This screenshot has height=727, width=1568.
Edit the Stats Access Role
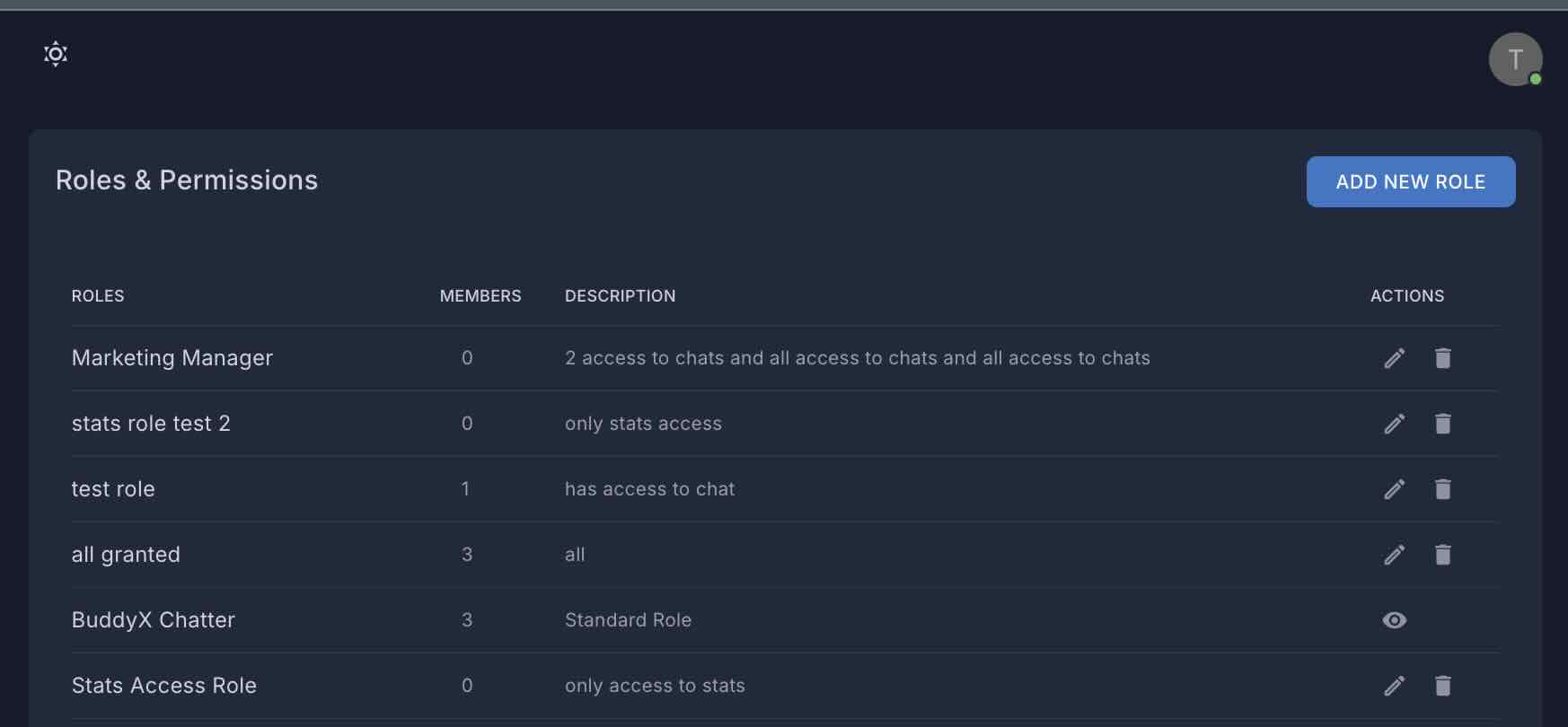point(1394,686)
